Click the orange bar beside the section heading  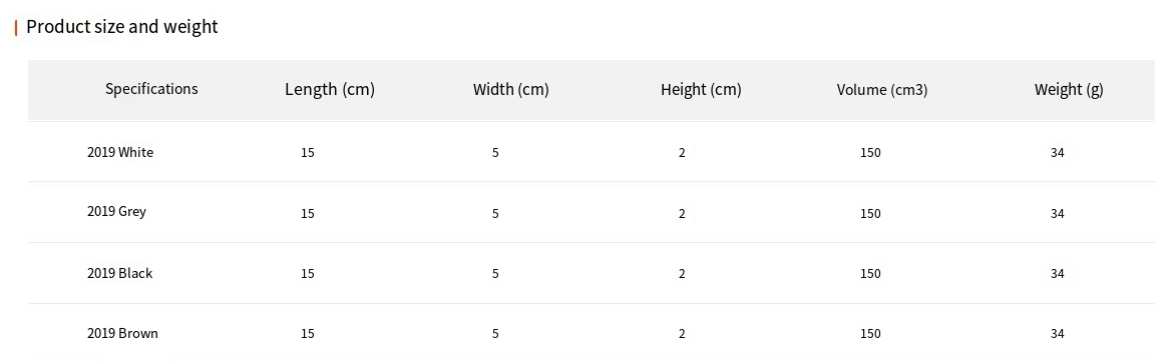16,28
